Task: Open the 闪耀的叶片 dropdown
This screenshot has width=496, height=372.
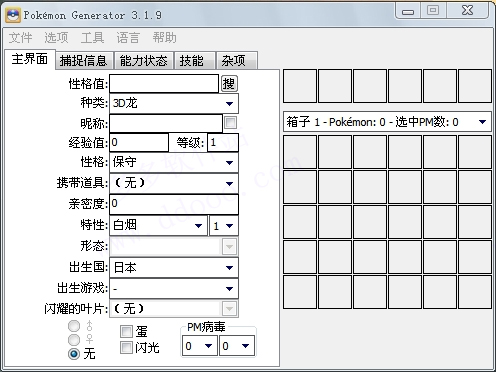Action: 174,309
